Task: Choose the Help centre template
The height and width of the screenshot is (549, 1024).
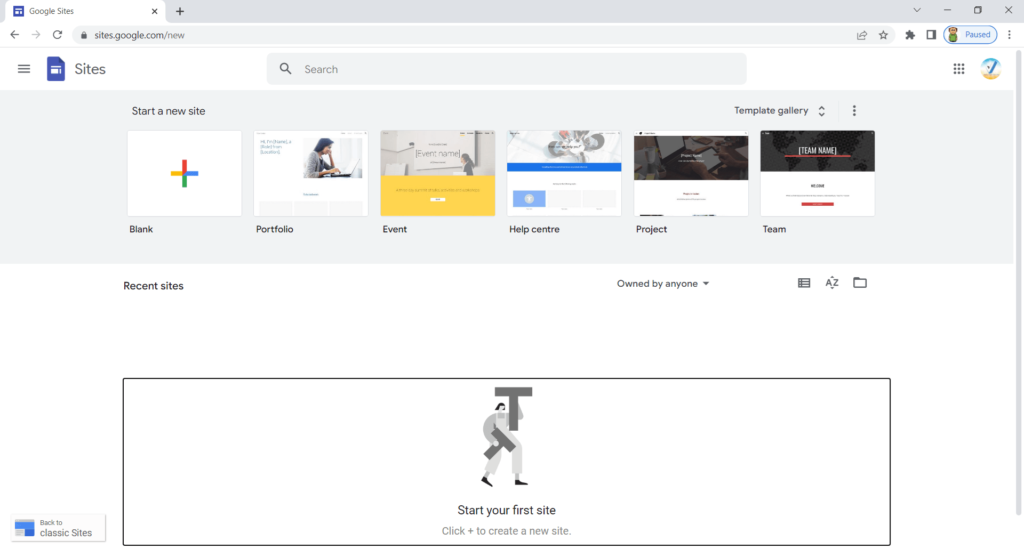Action: tap(564, 173)
